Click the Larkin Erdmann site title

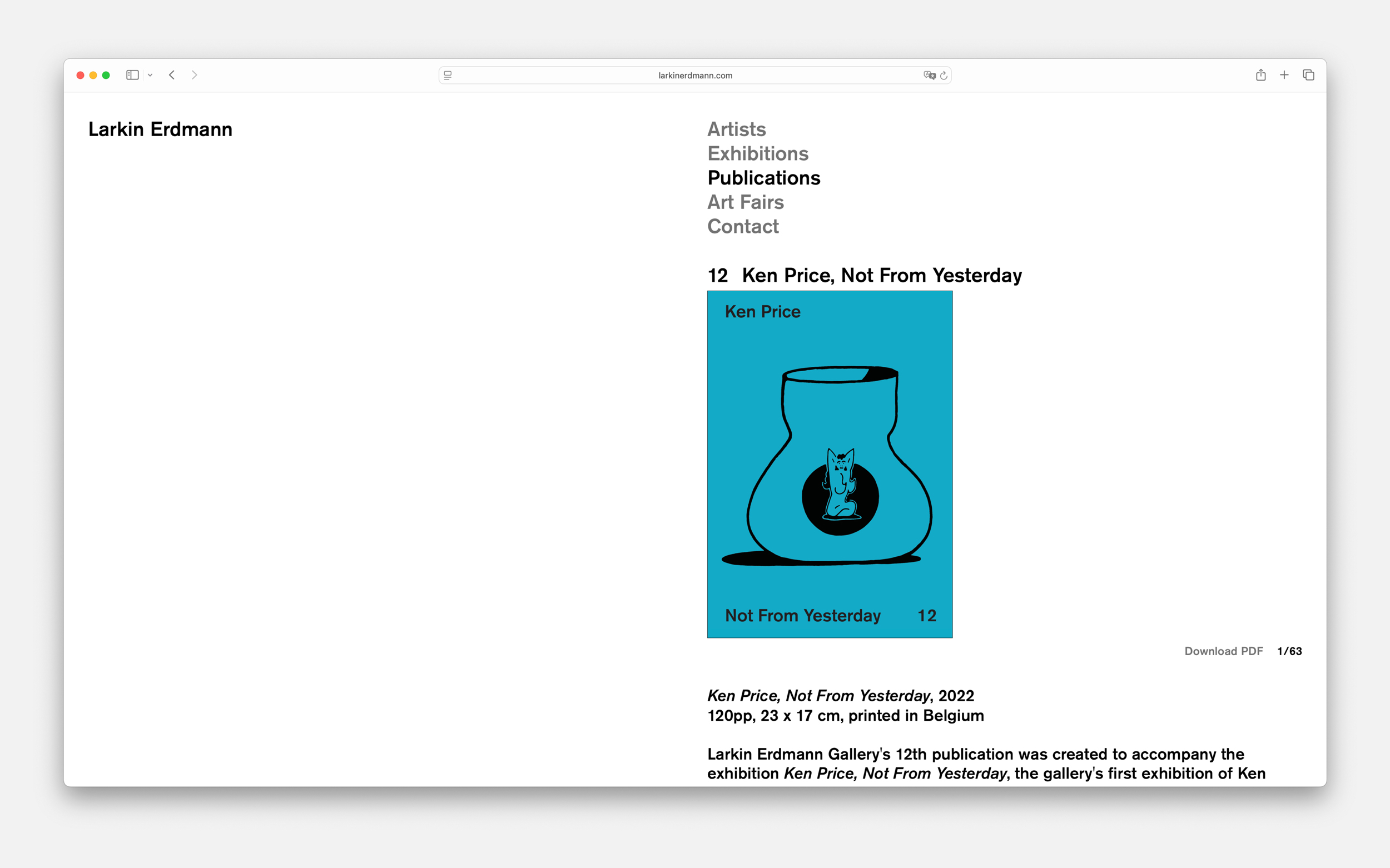tap(160, 129)
